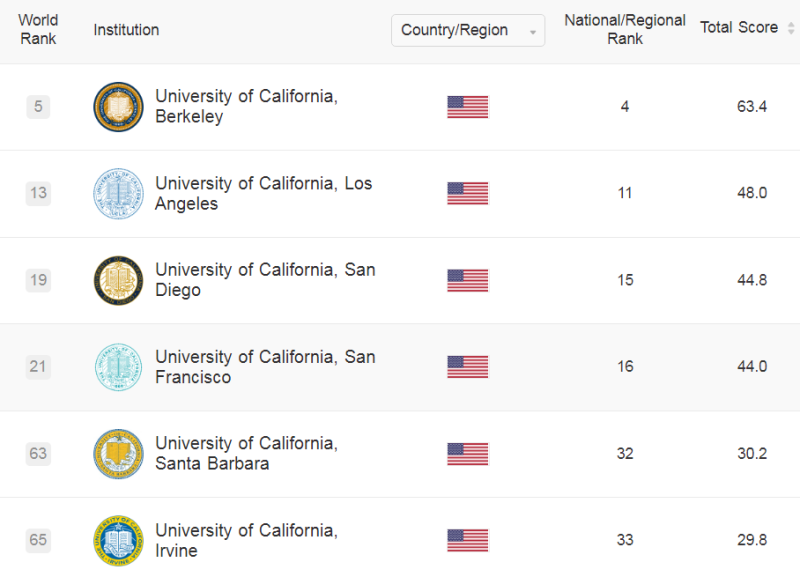800x577 pixels.
Task: Open University of California, Irvine link
Action: point(246,540)
